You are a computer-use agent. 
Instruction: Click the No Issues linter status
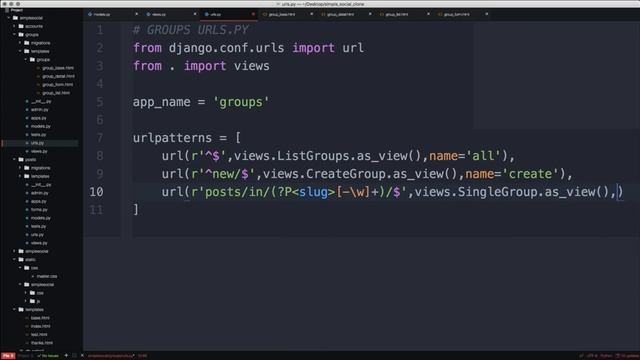tap(49, 356)
